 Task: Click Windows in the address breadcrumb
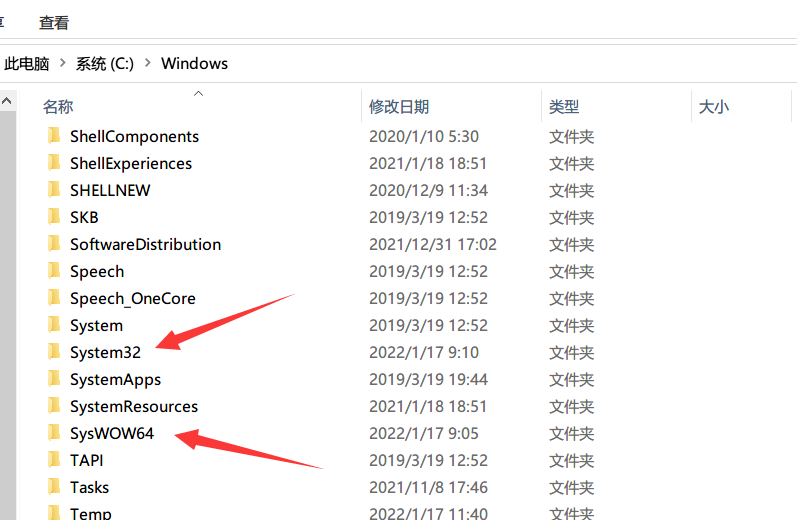pyautogui.click(x=194, y=64)
